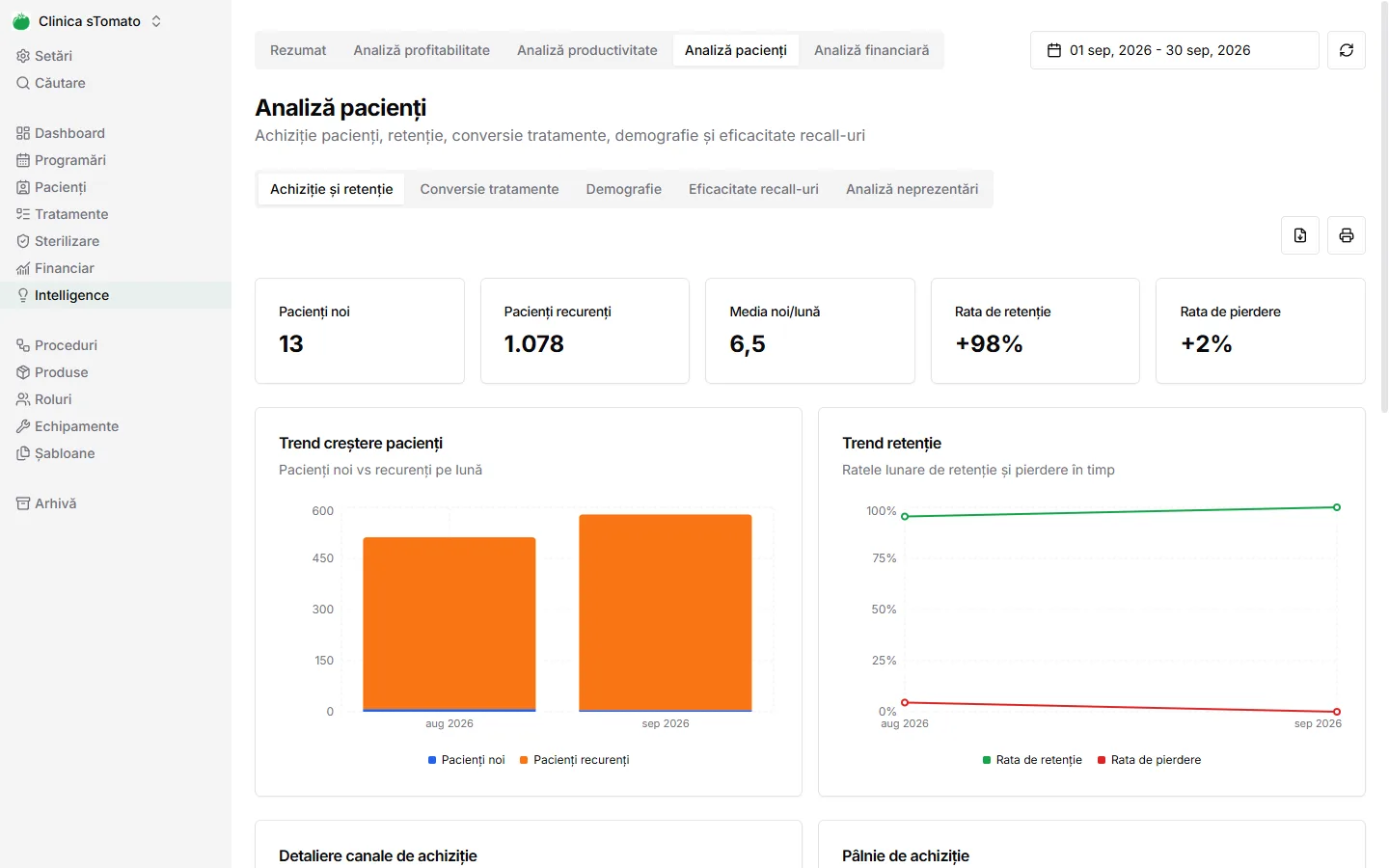The height and width of the screenshot is (868, 1389).
Task: Click the Programări calendar icon
Action: point(23,160)
